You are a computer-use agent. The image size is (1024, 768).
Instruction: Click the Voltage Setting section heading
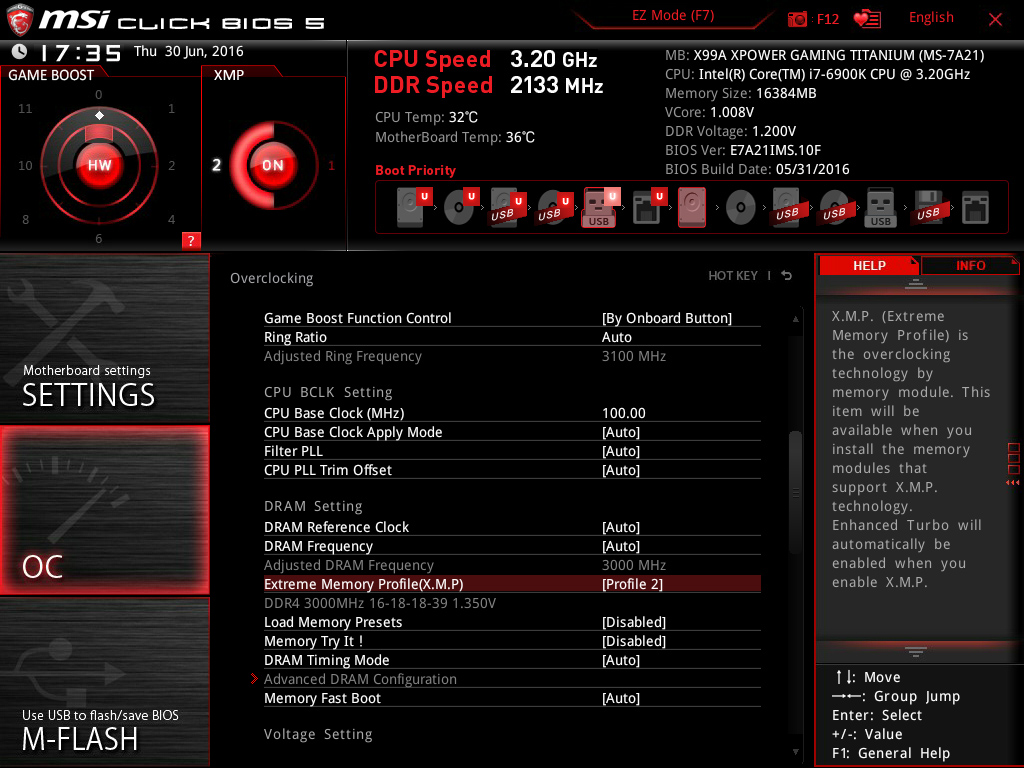point(318,734)
